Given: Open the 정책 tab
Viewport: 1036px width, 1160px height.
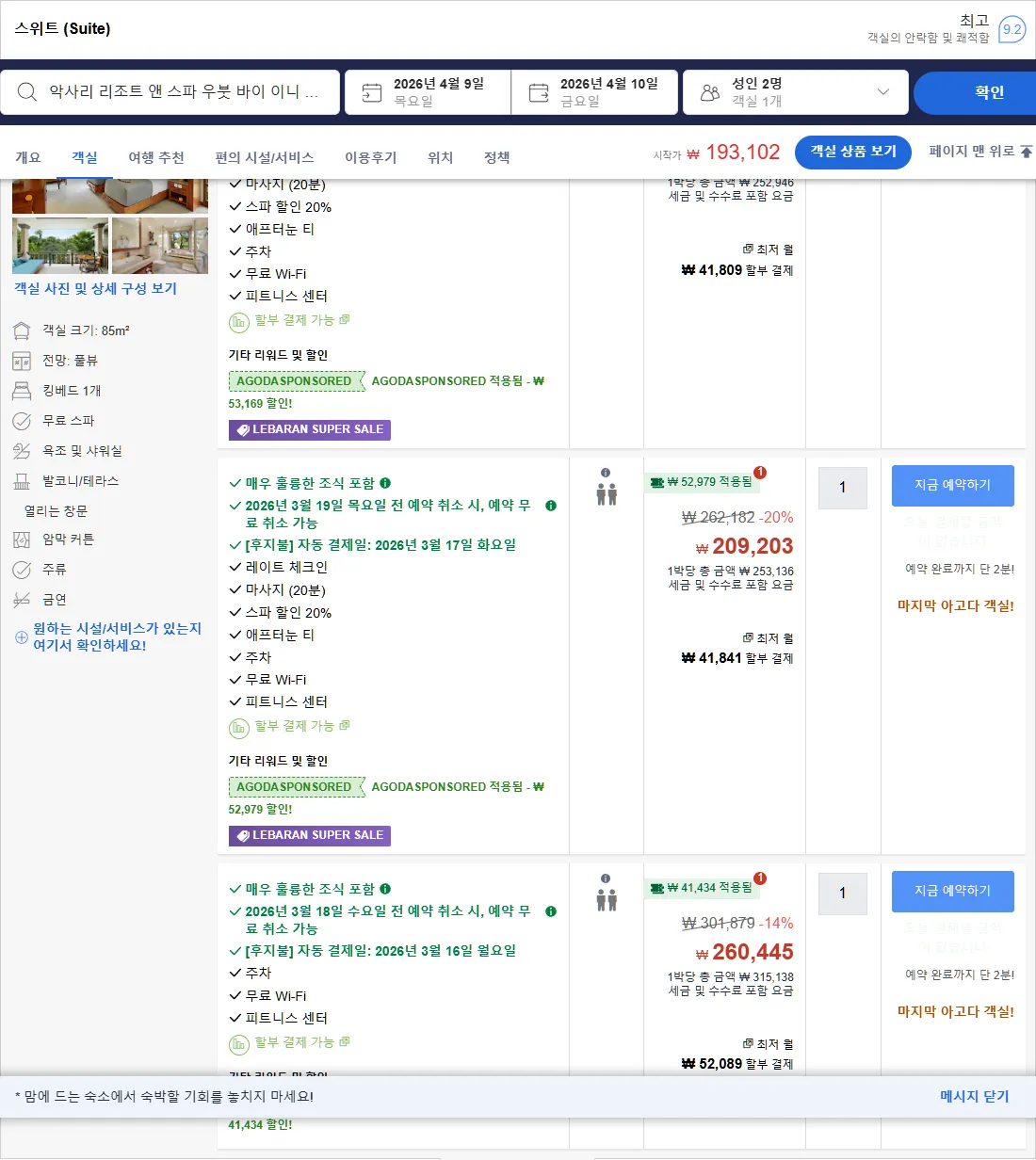Looking at the screenshot, I should 497,157.
